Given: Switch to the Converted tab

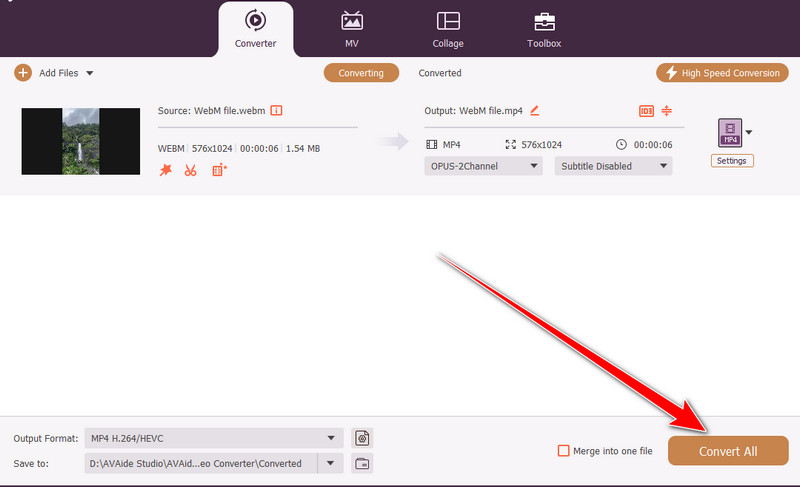Looking at the screenshot, I should tap(440, 73).
